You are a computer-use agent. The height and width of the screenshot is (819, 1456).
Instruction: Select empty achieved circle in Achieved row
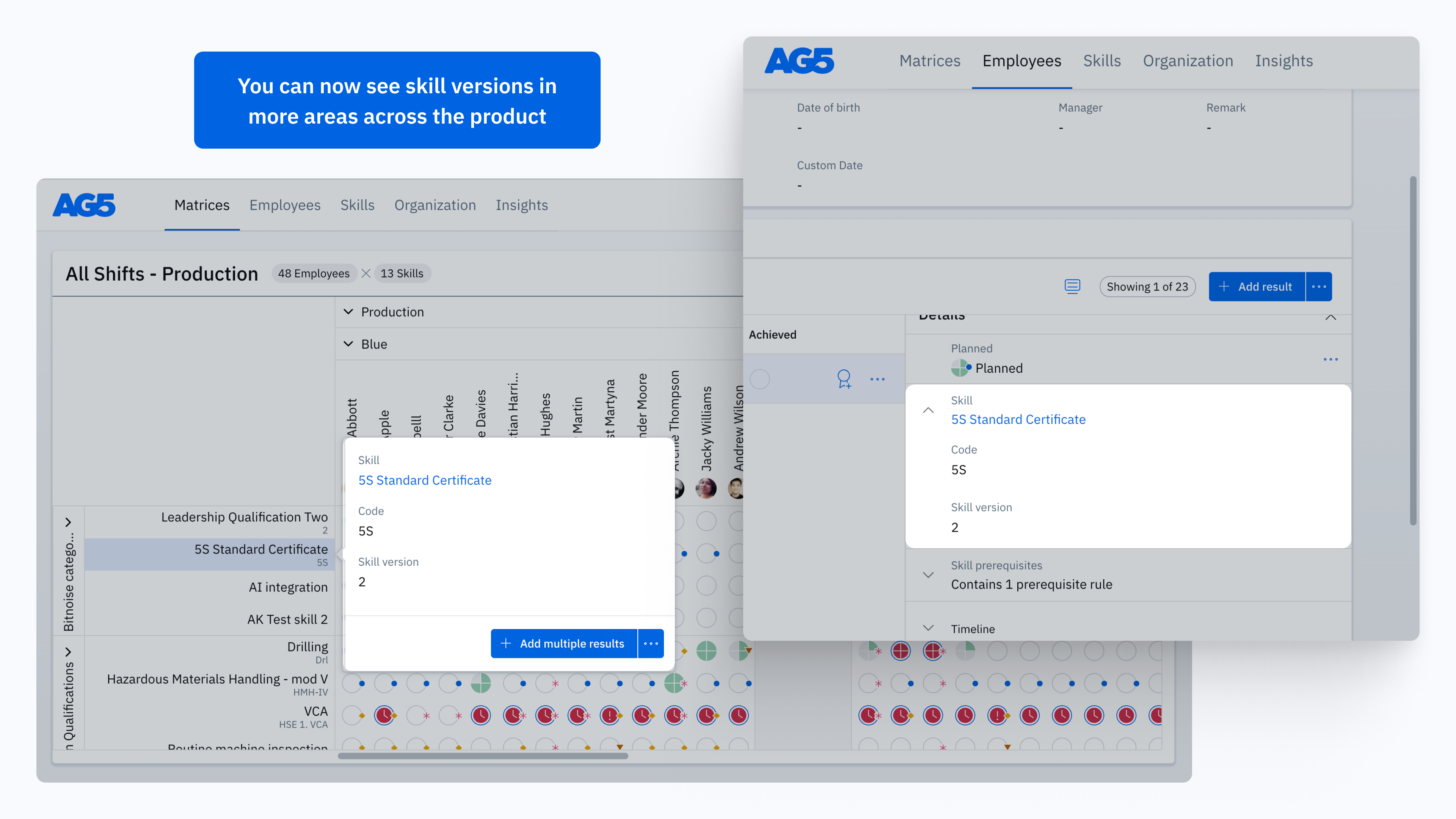click(759, 379)
